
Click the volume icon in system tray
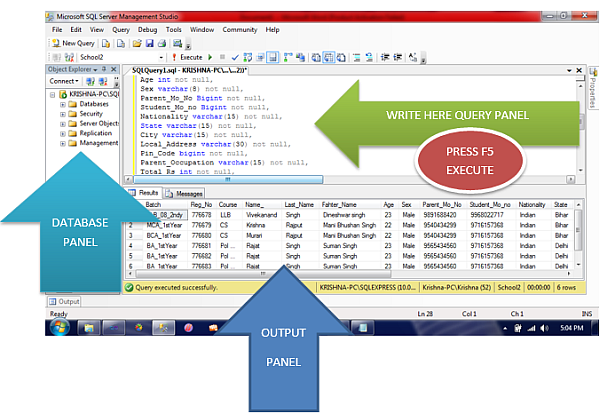[x=544, y=328]
